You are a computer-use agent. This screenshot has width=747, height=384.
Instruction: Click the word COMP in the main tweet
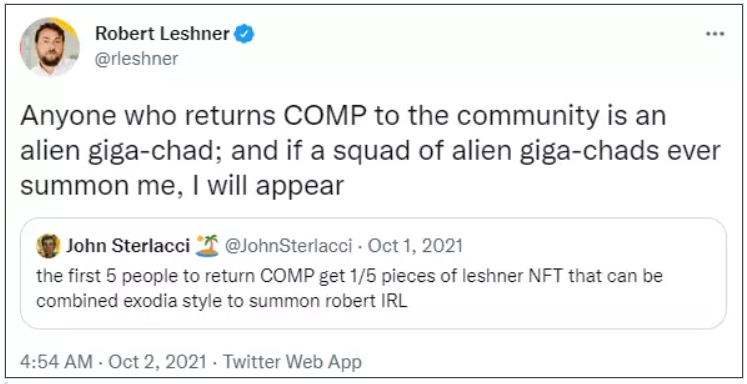(x=325, y=116)
